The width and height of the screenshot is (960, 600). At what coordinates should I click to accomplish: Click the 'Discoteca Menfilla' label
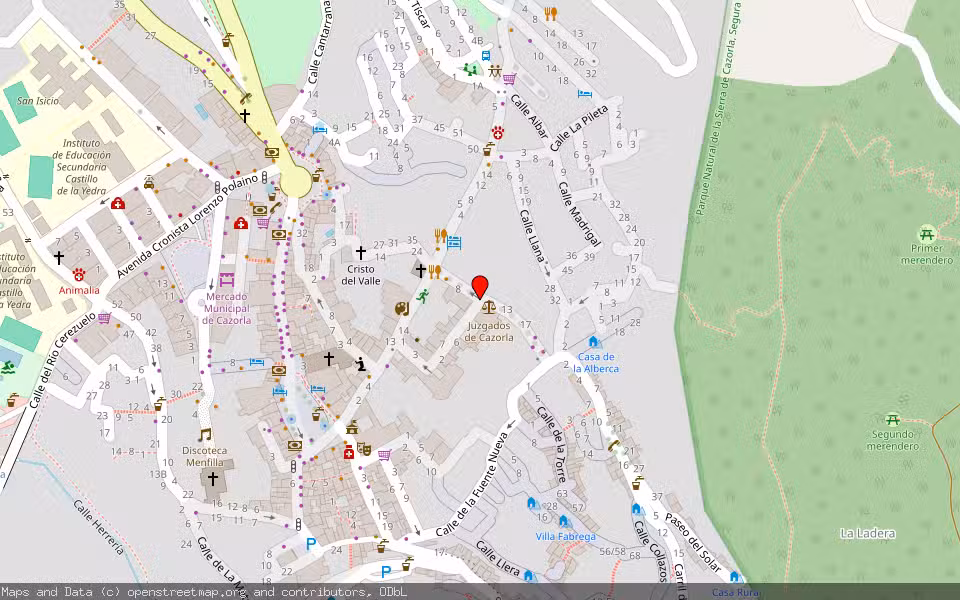click(204, 456)
